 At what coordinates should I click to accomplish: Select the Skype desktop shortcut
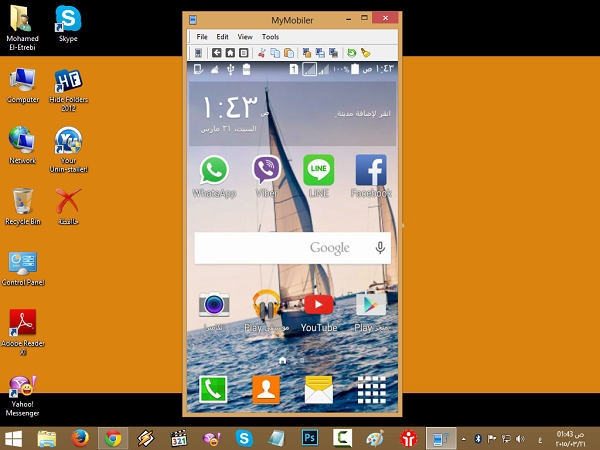[x=68, y=24]
